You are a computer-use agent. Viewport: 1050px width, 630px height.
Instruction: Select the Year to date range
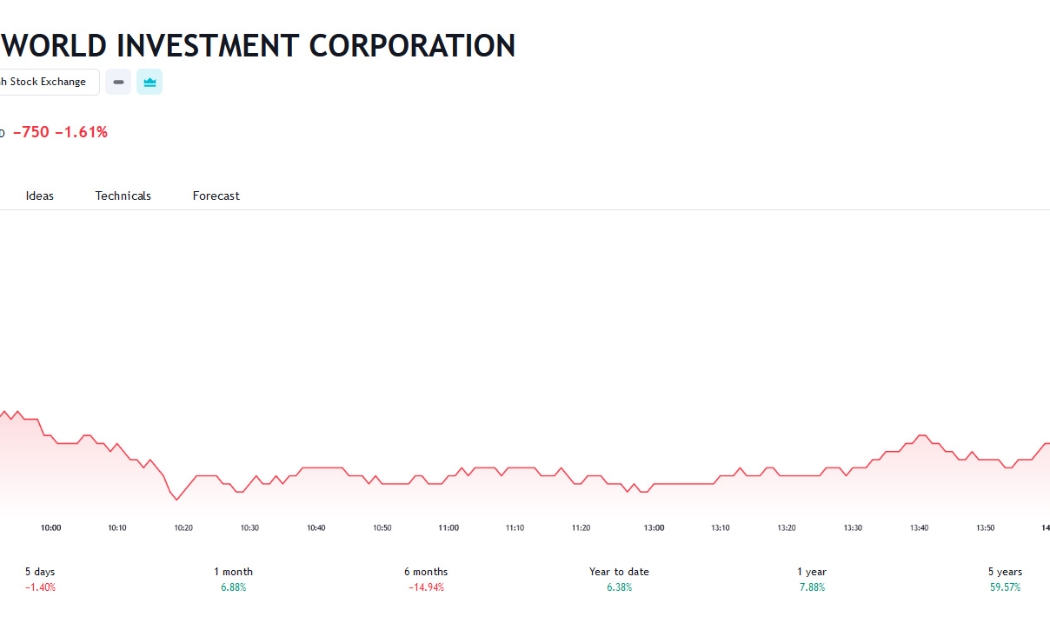point(619,579)
